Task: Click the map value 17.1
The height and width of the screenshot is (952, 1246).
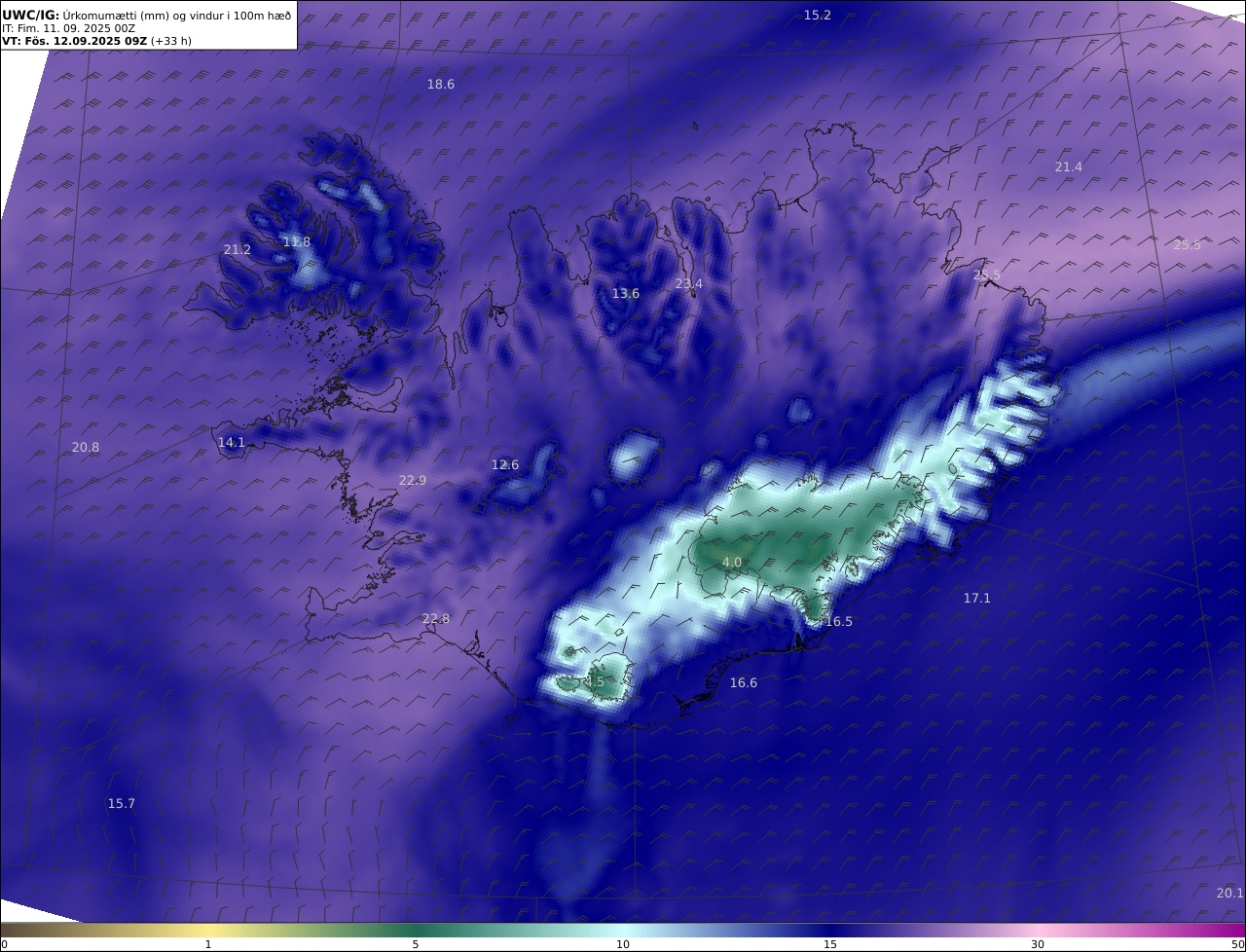Action: [977, 599]
